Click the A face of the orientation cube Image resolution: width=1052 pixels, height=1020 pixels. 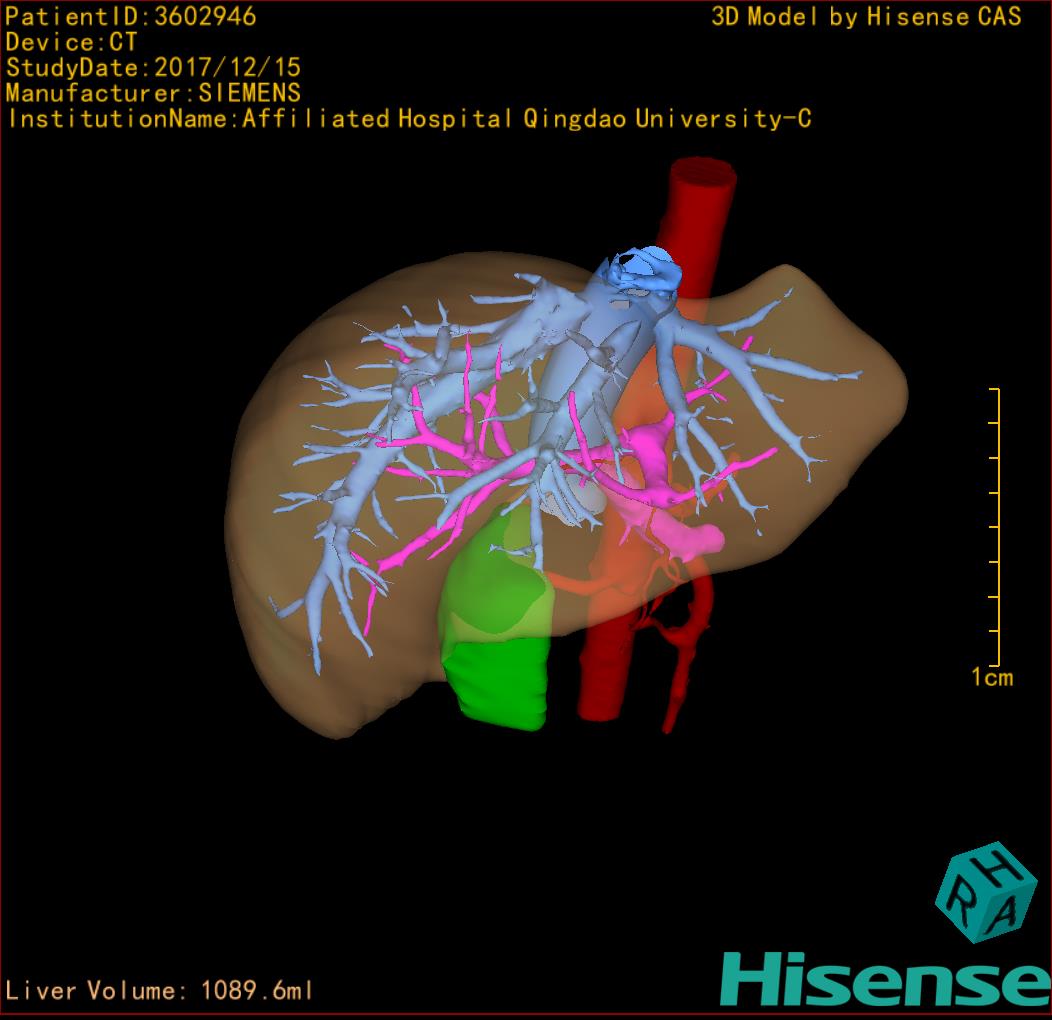click(1004, 912)
